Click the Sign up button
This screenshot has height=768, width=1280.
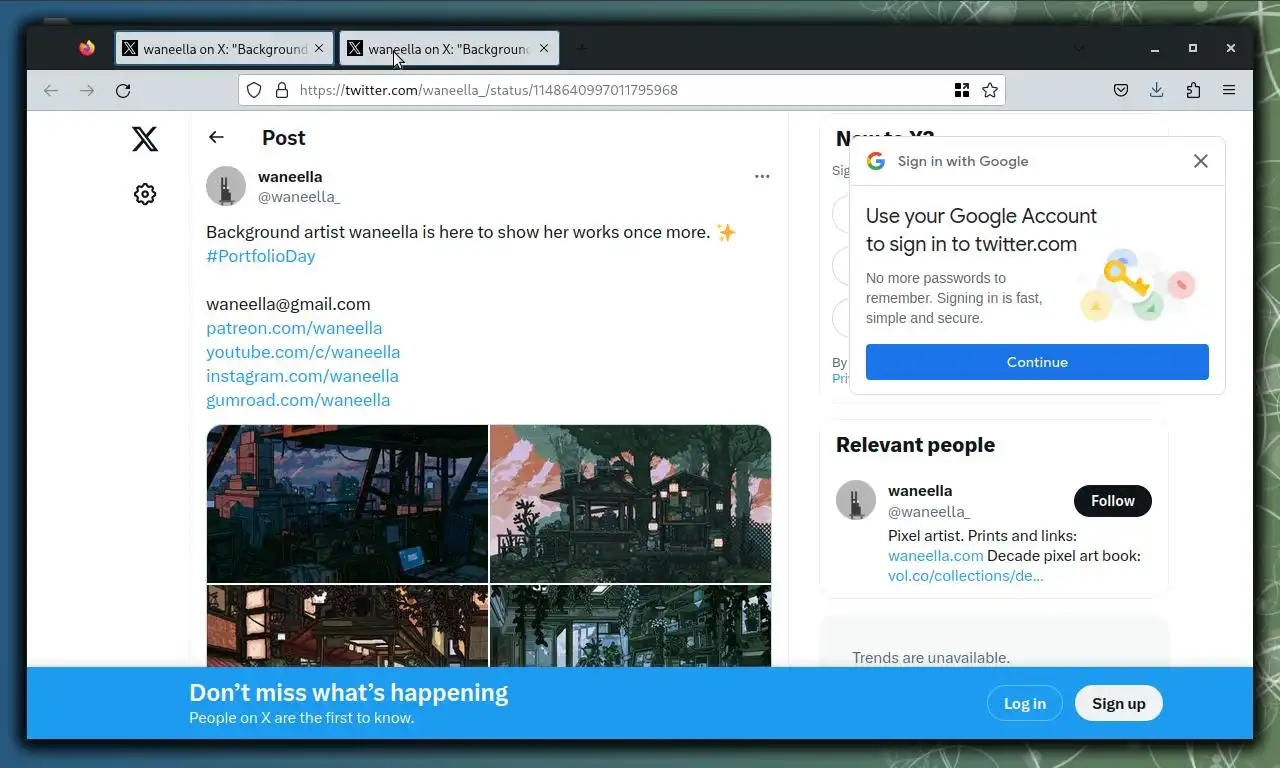tap(1118, 703)
